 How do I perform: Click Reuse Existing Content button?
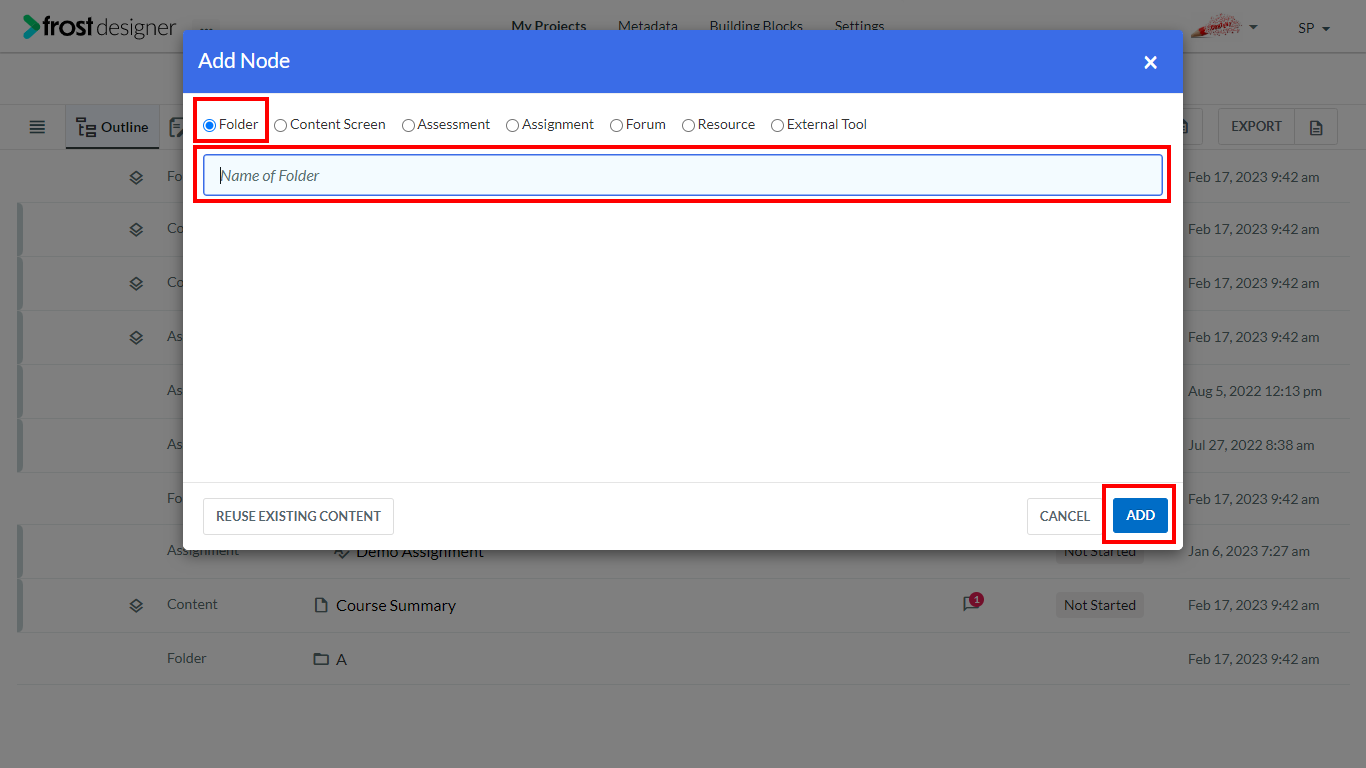(298, 516)
